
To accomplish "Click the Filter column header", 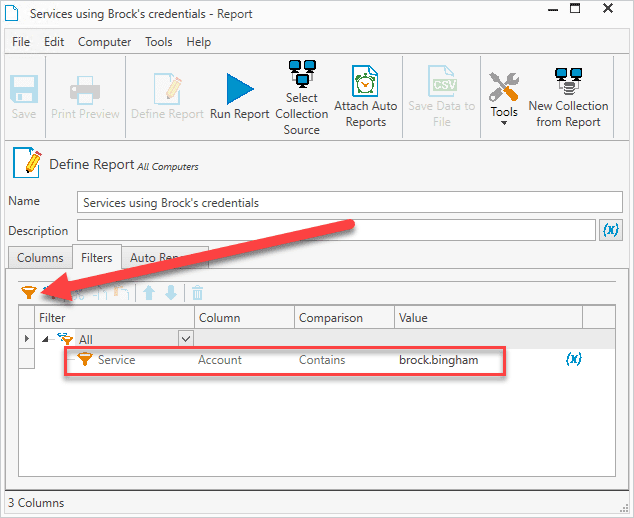I will 115,317.
